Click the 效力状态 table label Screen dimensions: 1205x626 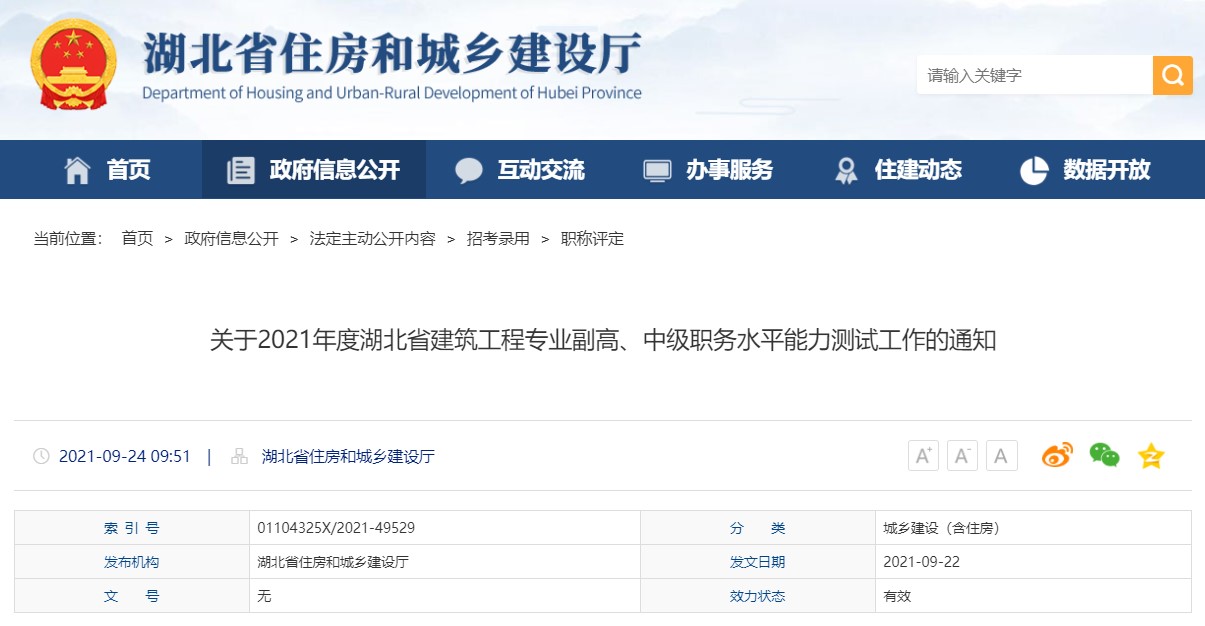click(757, 596)
